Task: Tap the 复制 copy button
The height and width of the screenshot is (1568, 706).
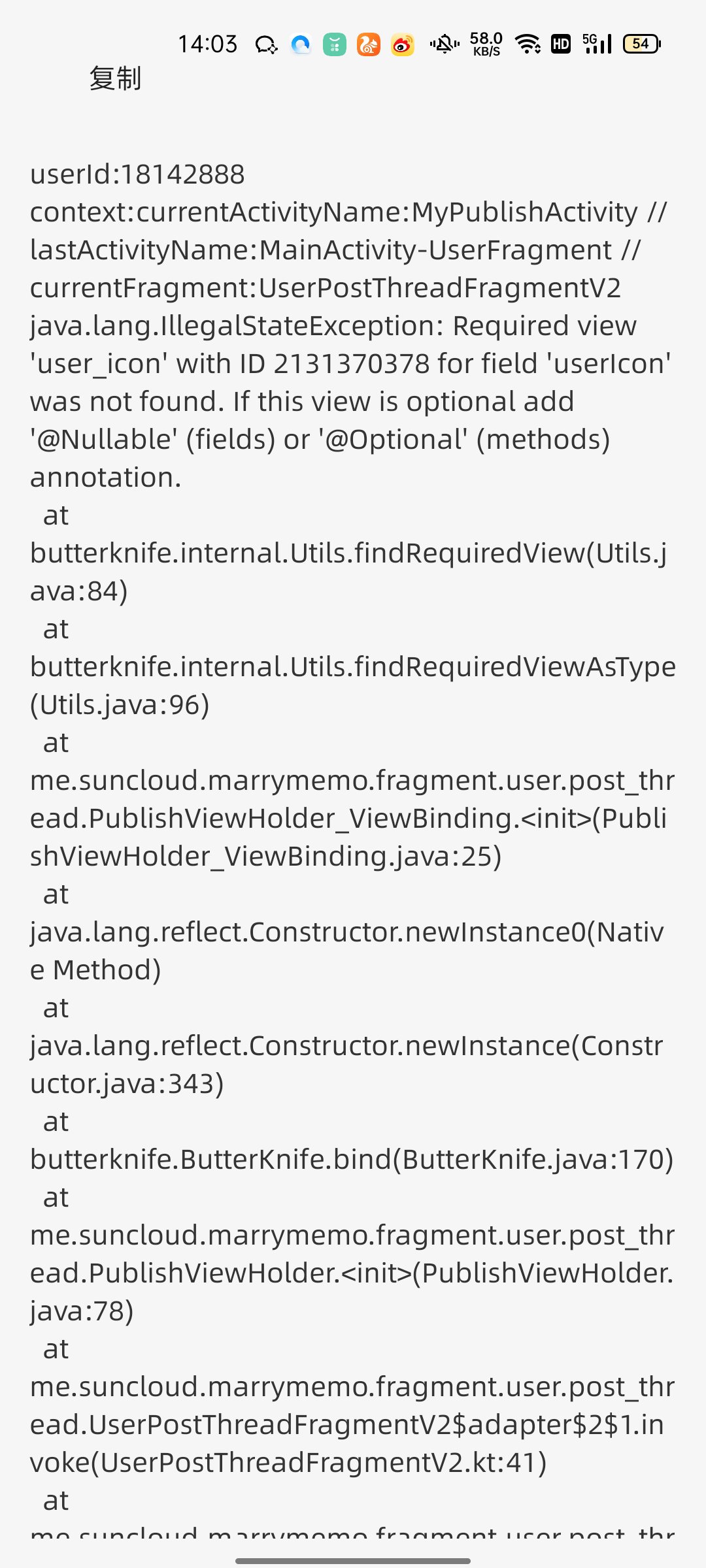Action: click(115, 78)
